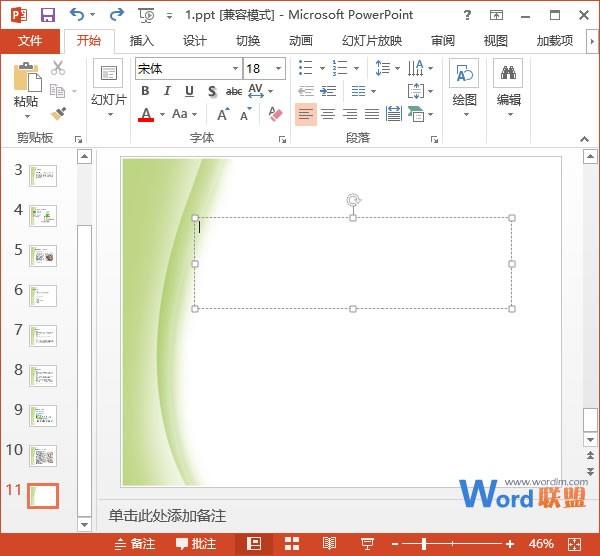Start slideshow from the status bar
This screenshot has width=600, height=556.
tap(367, 543)
